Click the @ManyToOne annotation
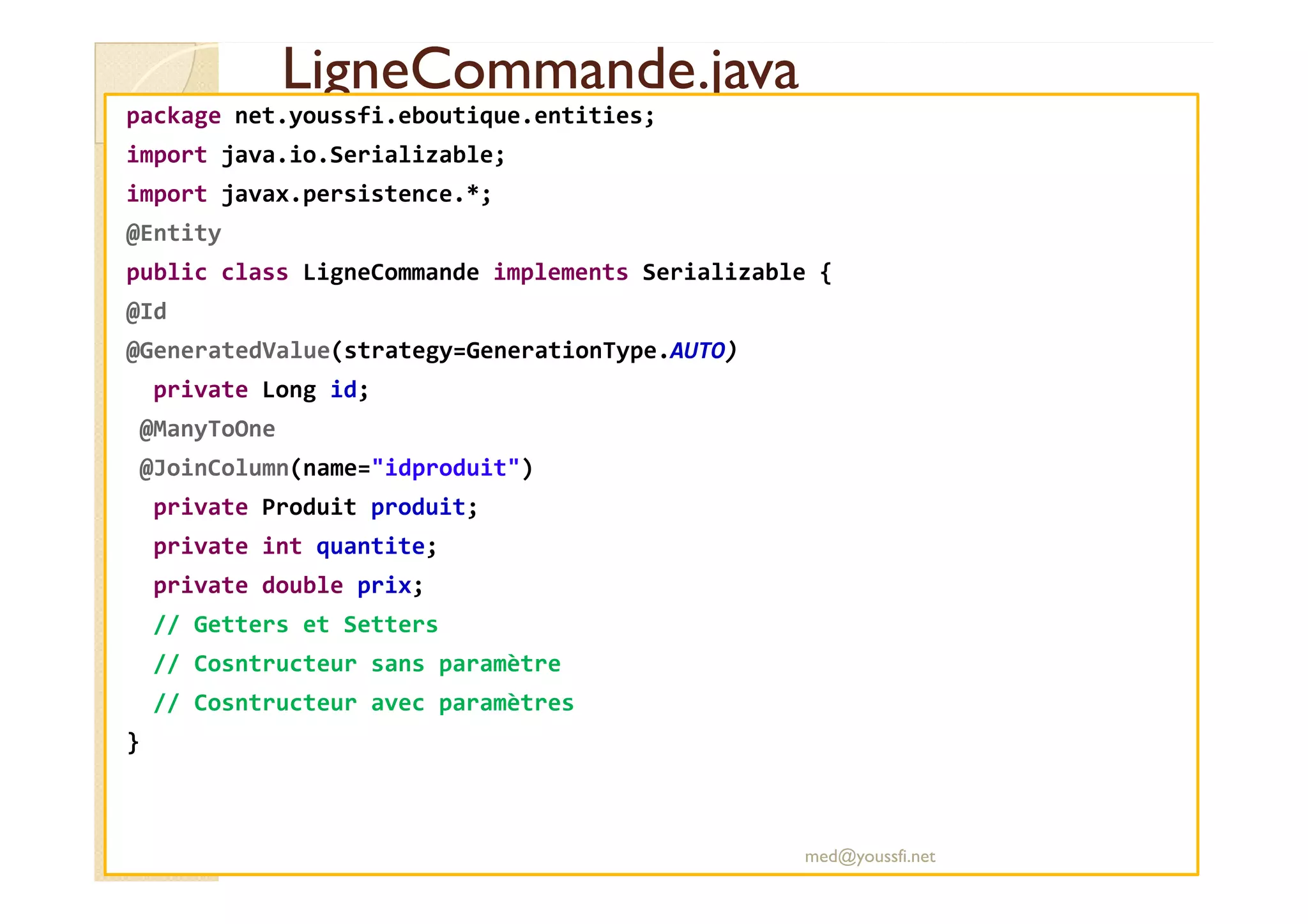Viewport: 1308px width, 924px height. tap(208, 429)
